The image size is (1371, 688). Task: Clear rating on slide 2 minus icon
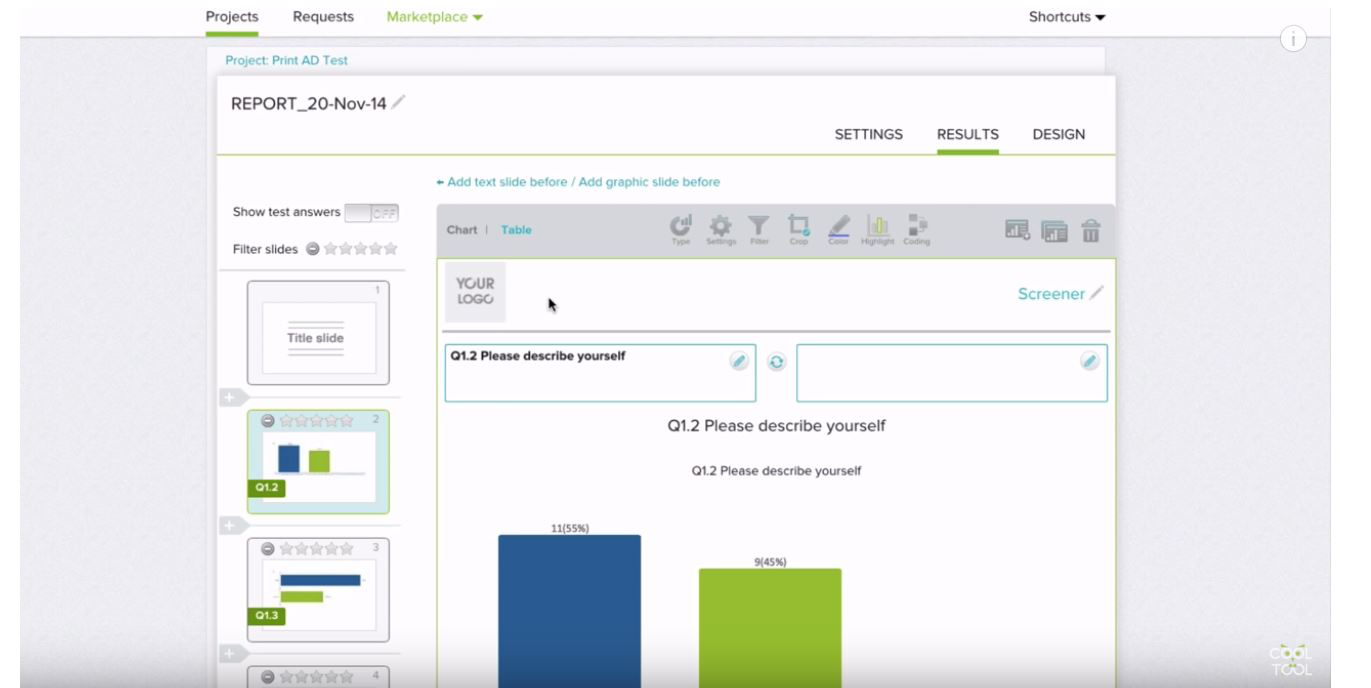click(x=268, y=421)
